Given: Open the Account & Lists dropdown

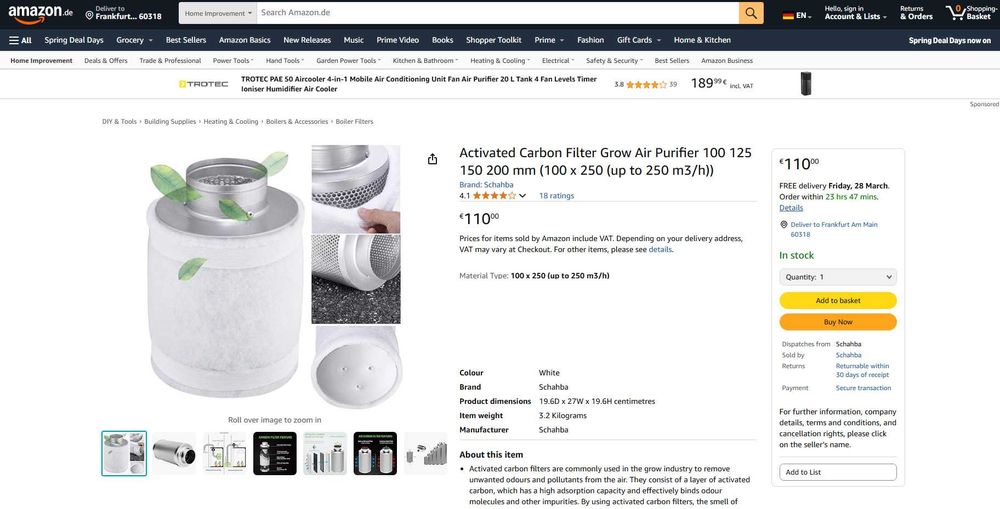Looking at the screenshot, I should (x=855, y=16).
